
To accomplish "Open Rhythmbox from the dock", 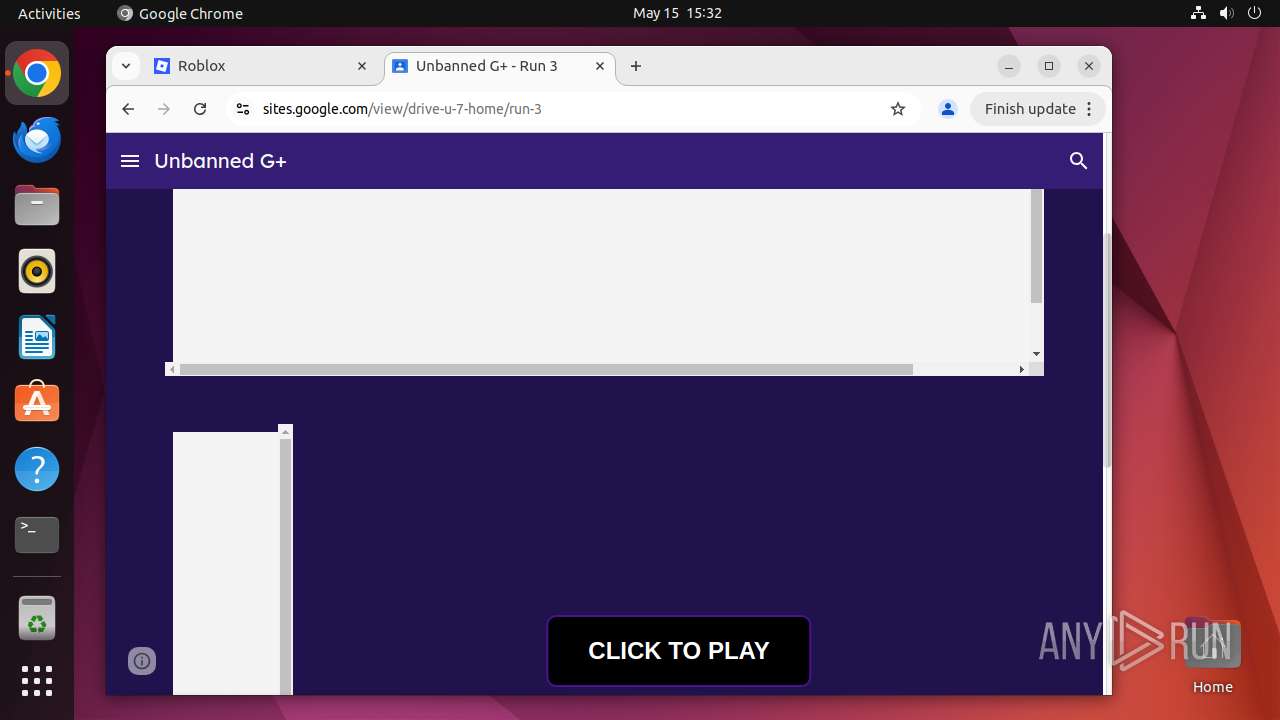I will pyautogui.click(x=37, y=271).
